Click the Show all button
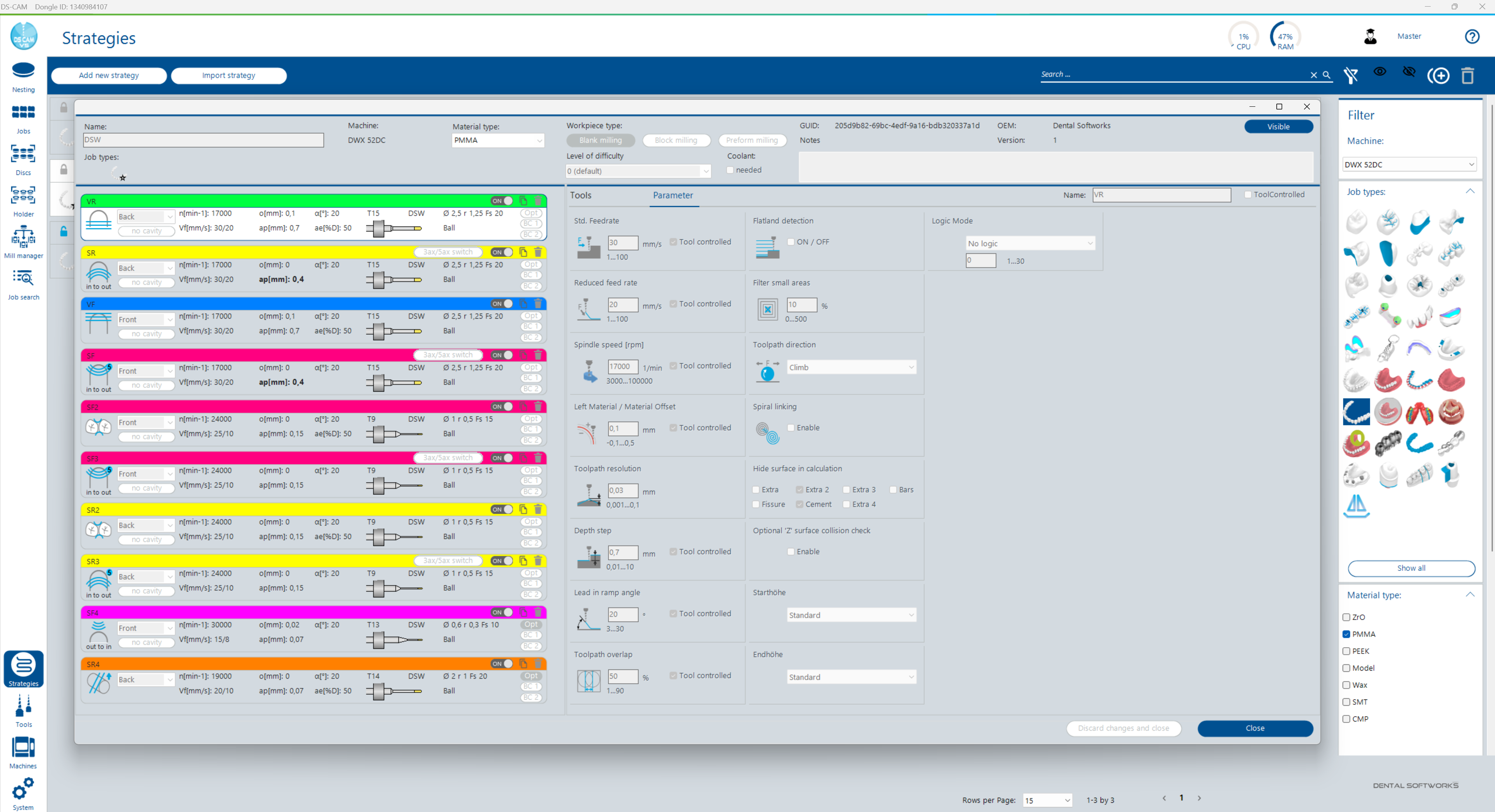Image resolution: width=1495 pixels, height=812 pixels. tap(1411, 568)
